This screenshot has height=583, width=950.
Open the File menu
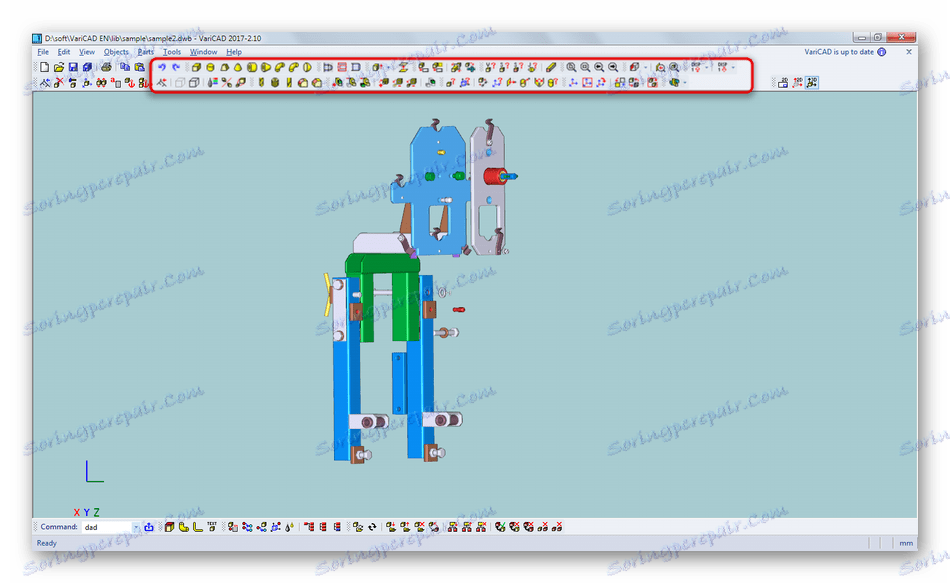point(43,52)
